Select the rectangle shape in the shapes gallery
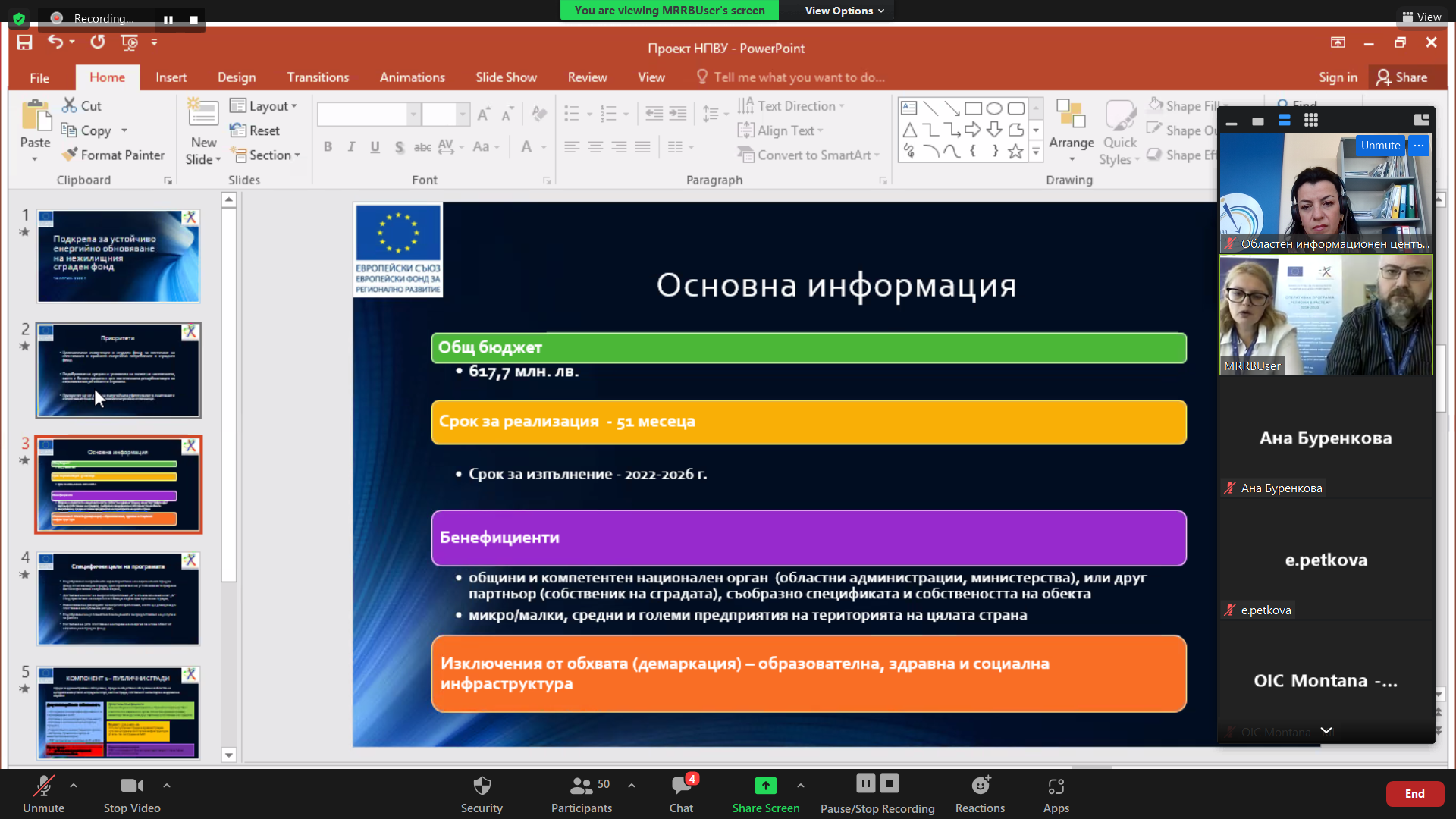This screenshot has height=819, width=1456. [973, 108]
